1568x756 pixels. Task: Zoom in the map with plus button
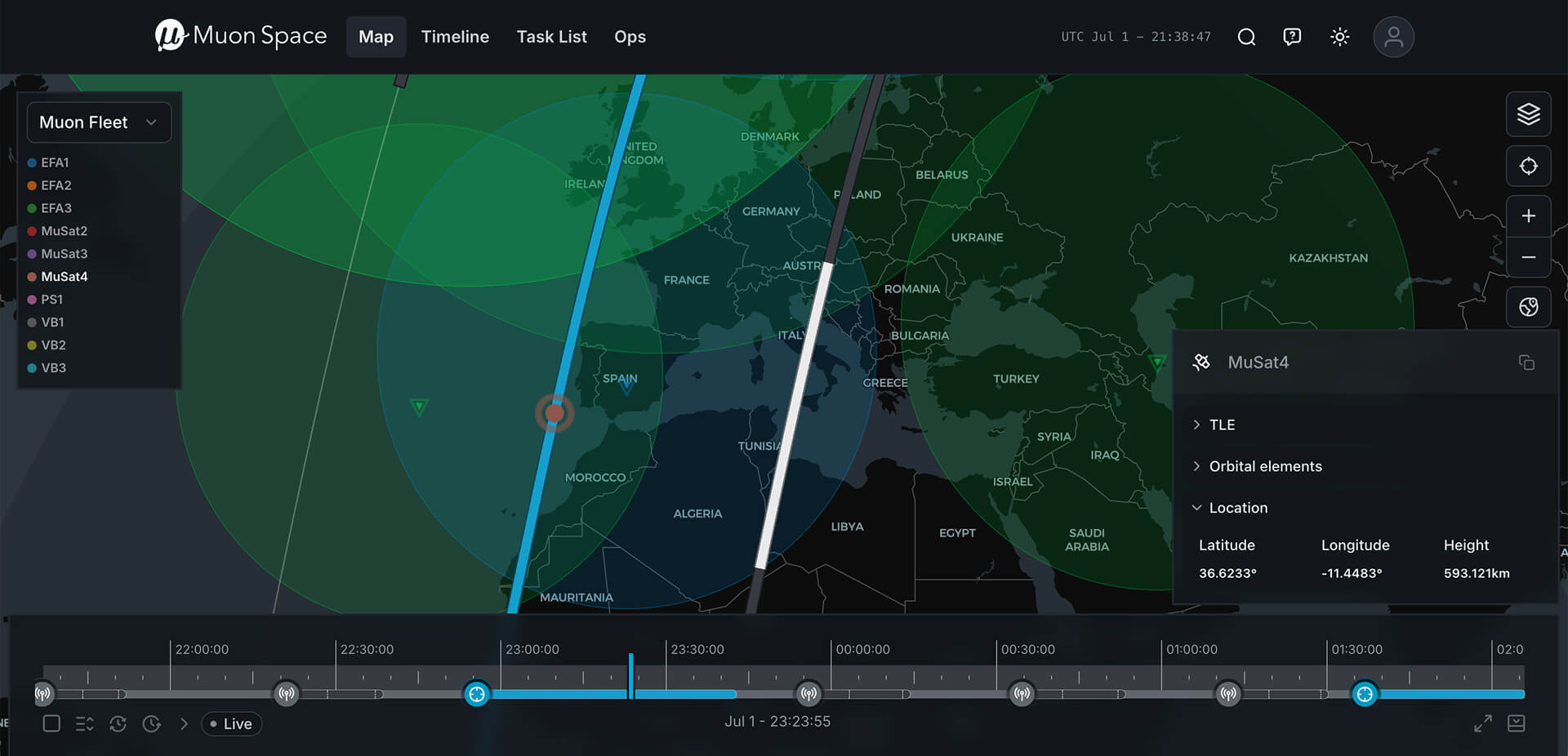(1529, 216)
